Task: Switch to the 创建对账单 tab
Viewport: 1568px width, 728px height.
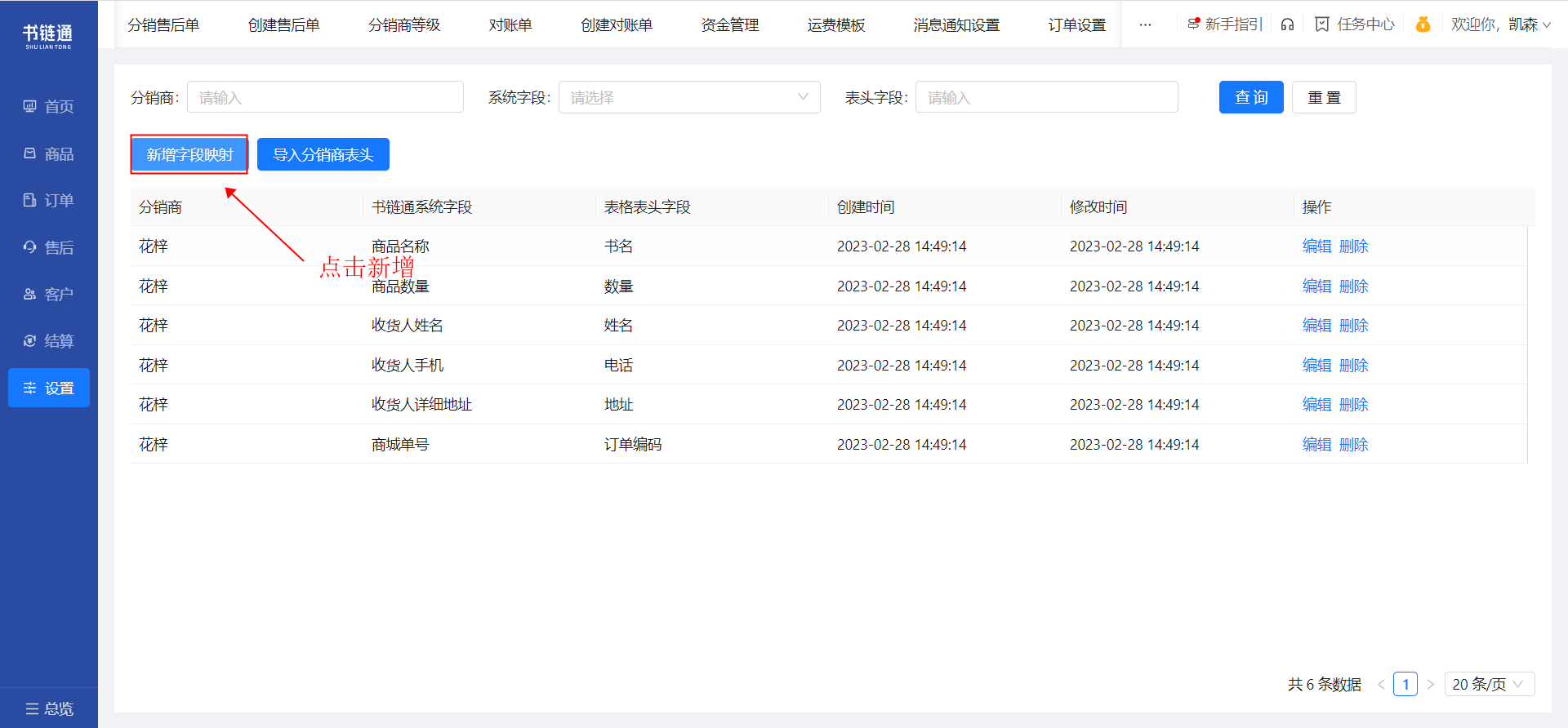Action: (617, 24)
